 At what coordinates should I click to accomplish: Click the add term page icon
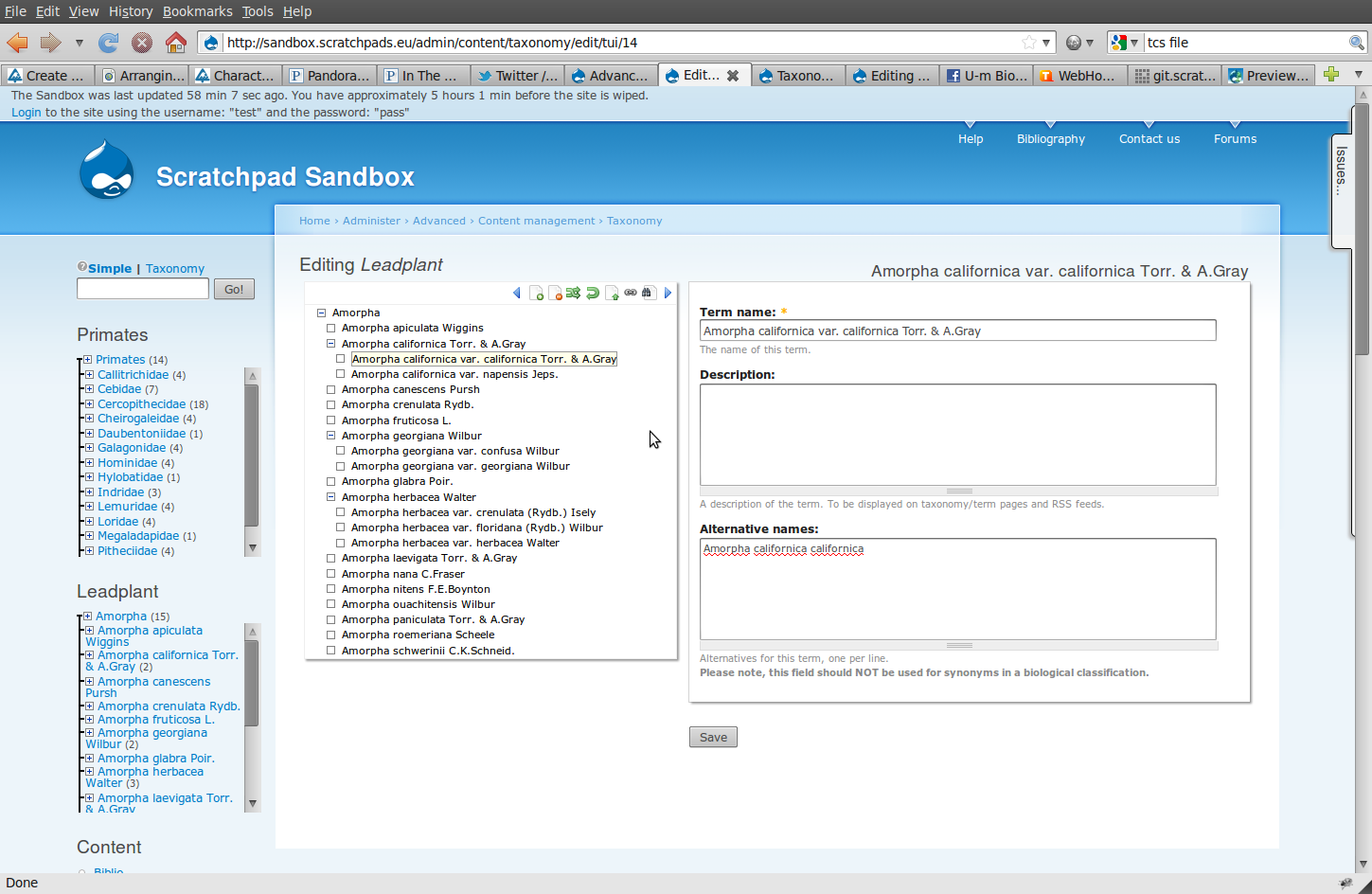tap(536, 294)
